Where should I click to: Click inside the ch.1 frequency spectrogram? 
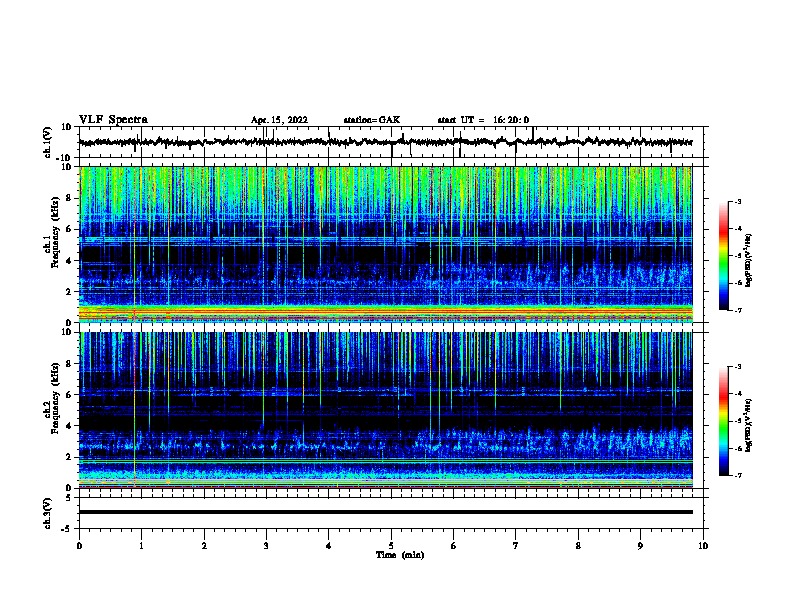386,244
